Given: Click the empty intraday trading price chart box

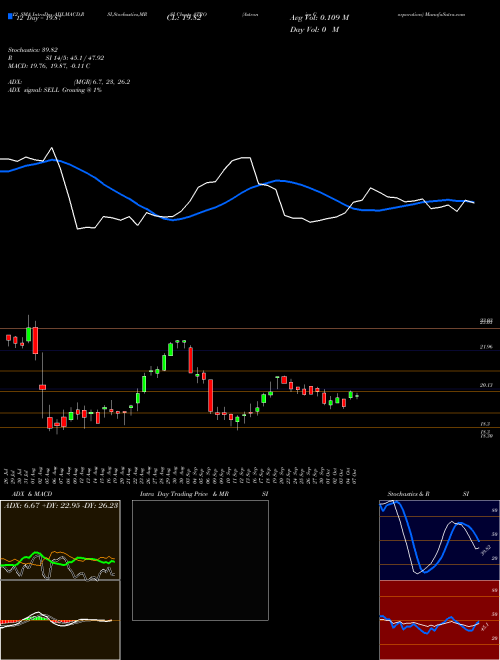Looking at the screenshot, I should tap(200, 560).
